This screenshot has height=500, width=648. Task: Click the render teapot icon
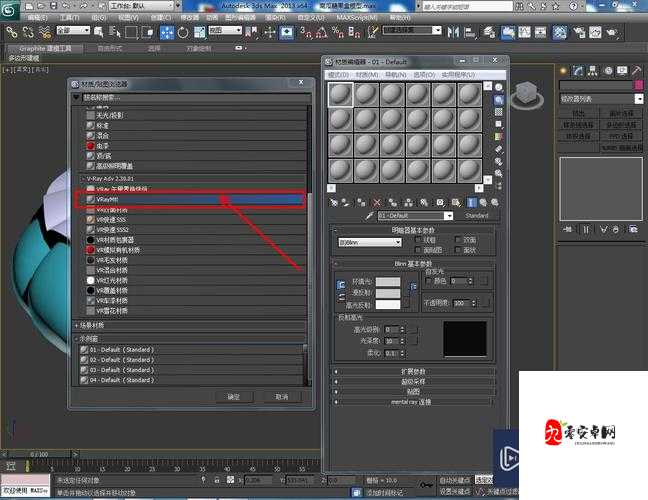click(x=612, y=32)
